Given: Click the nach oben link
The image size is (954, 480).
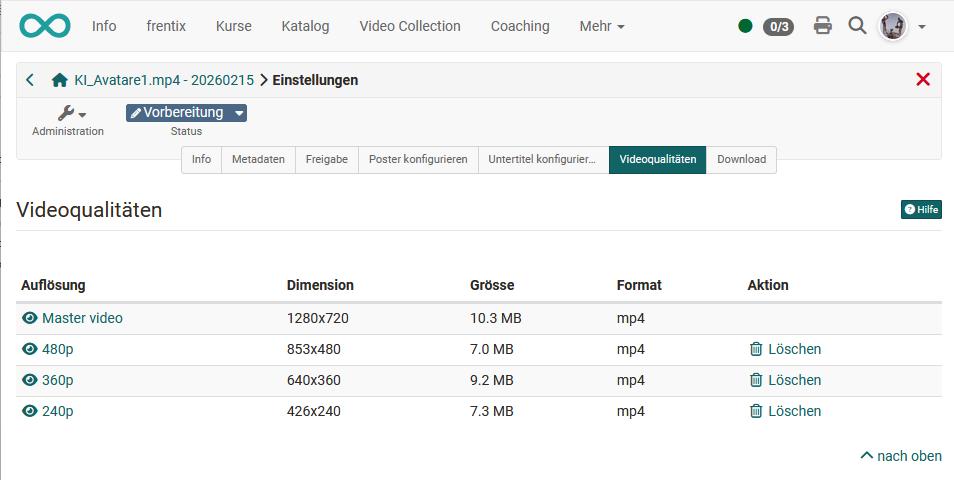Looking at the screenshot, I should (x=901, y=456).
